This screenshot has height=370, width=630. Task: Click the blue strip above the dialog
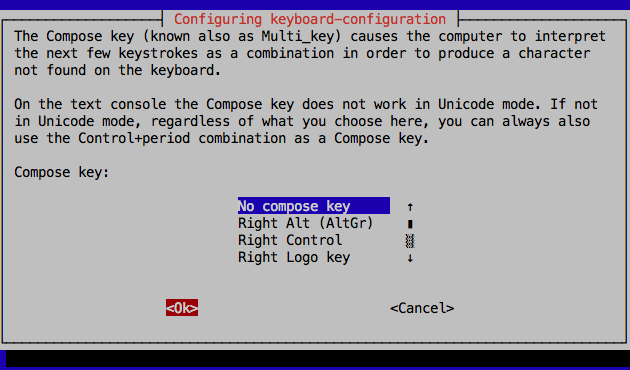click(x=315, y=4)
